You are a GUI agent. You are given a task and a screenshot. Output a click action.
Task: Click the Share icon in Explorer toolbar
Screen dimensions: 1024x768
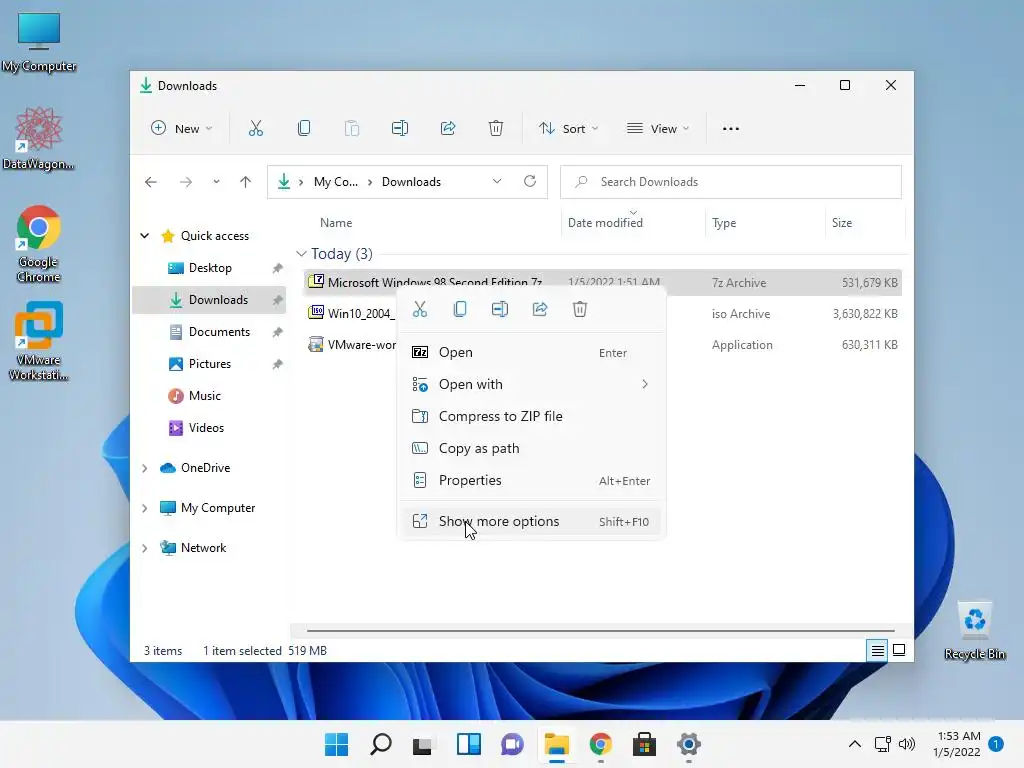[448, 129]
